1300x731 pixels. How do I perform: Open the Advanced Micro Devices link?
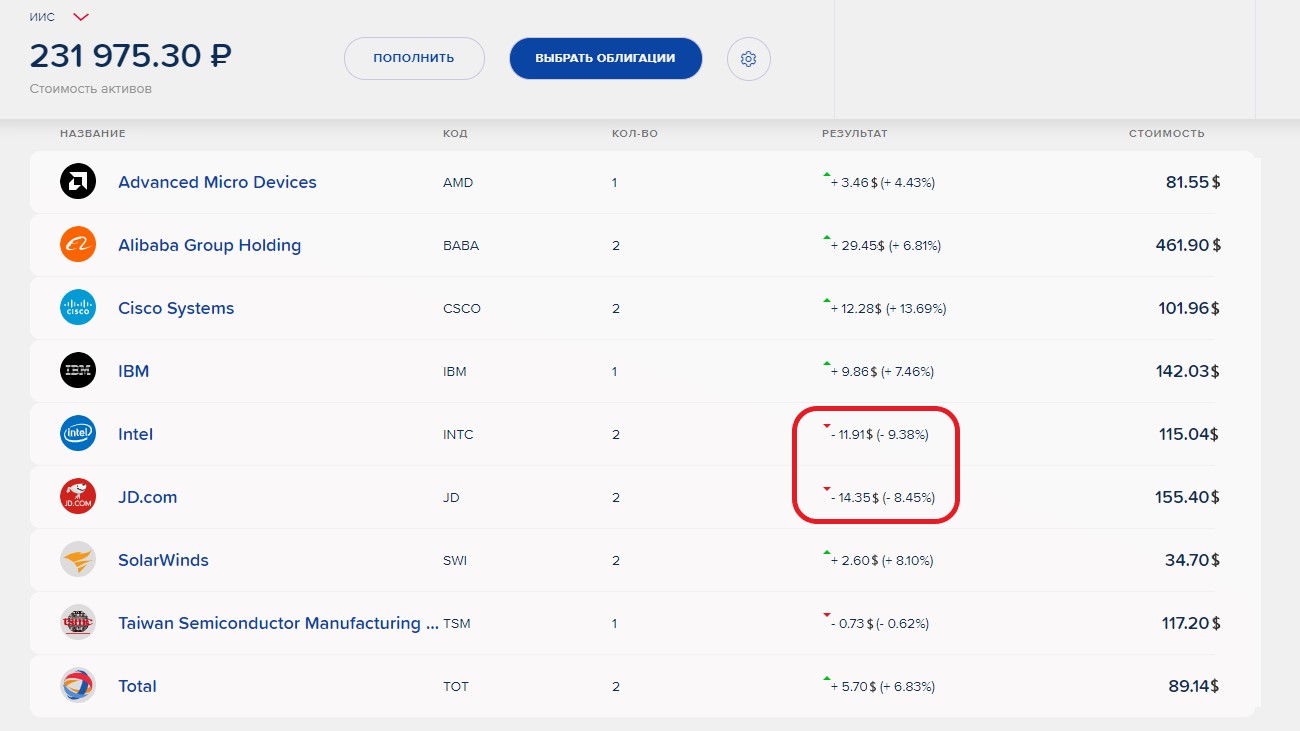tap(217, 182)
